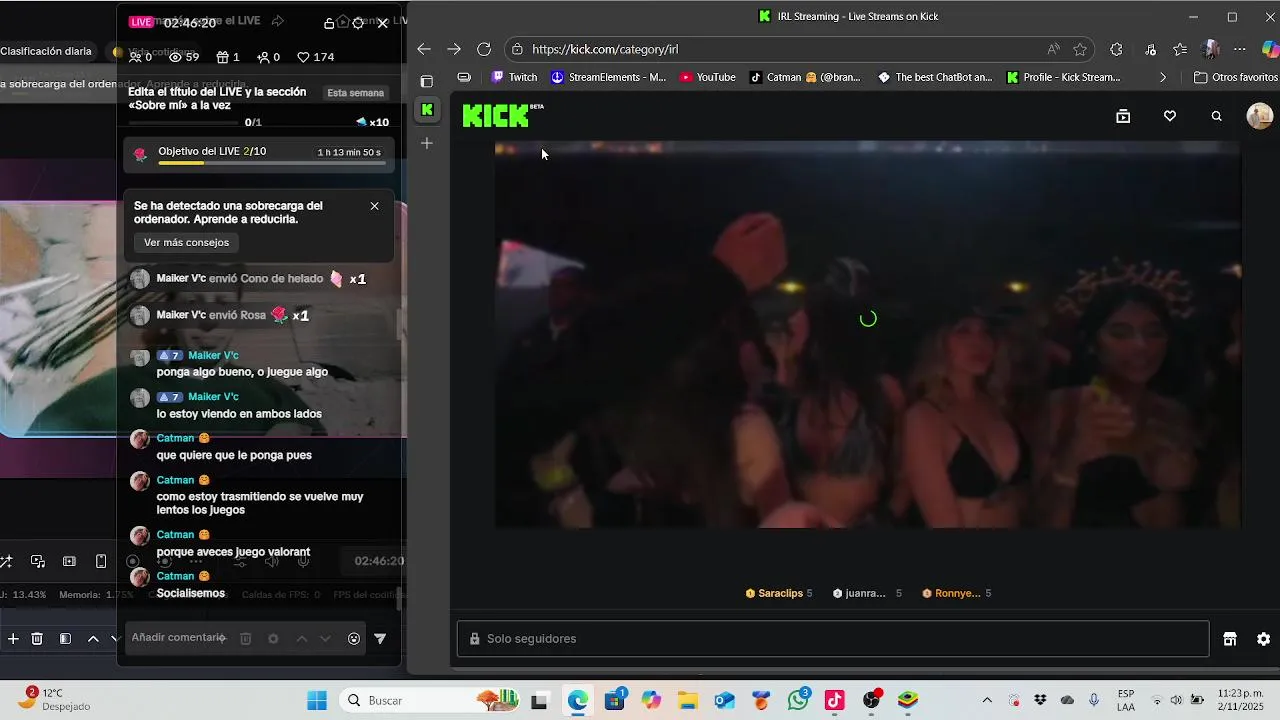Open the StreamElements bookmark
The image size is (1280, 720).
(x=609, y=77)
